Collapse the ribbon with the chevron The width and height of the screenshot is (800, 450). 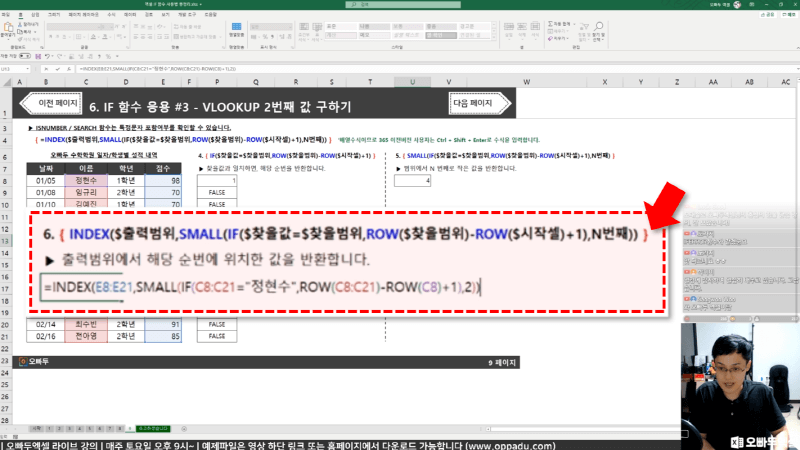point(796,48)
